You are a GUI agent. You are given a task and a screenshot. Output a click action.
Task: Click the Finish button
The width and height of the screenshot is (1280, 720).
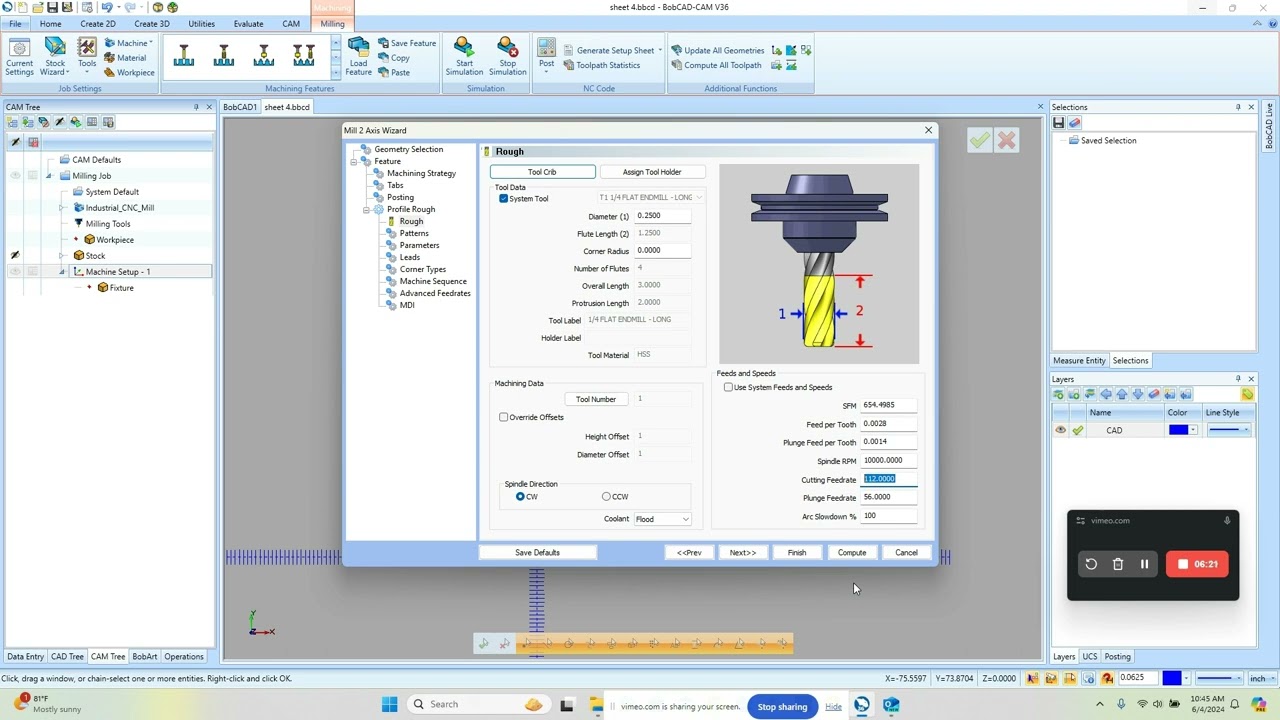[x=797, y=552]
